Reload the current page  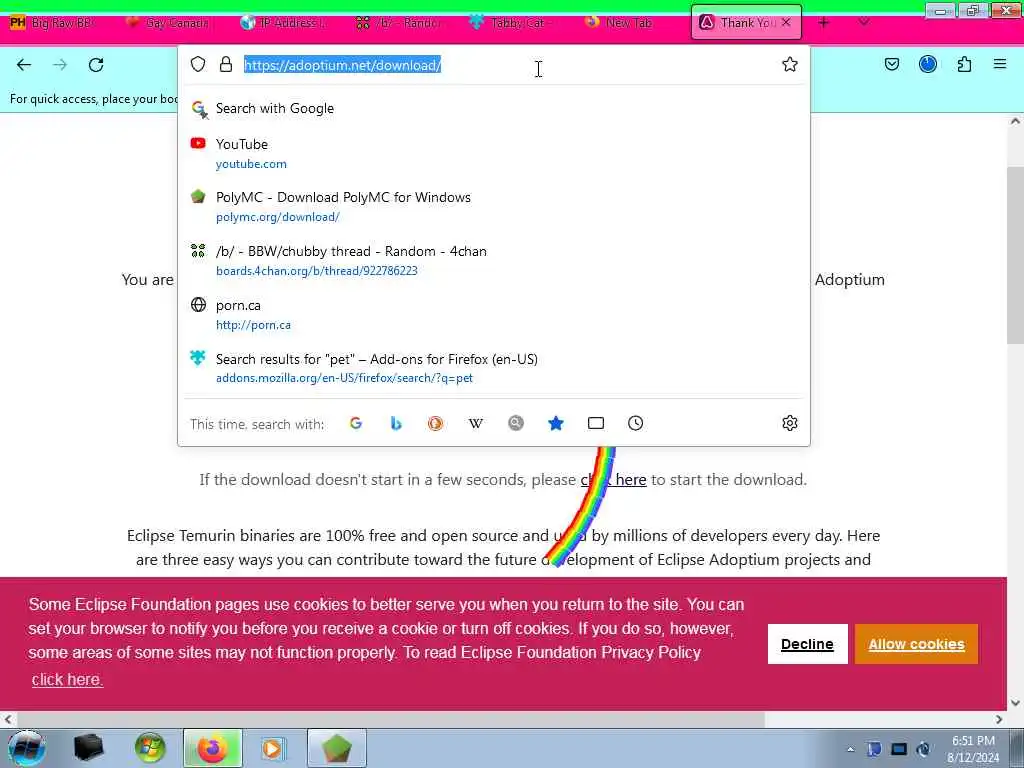[96, 65]
